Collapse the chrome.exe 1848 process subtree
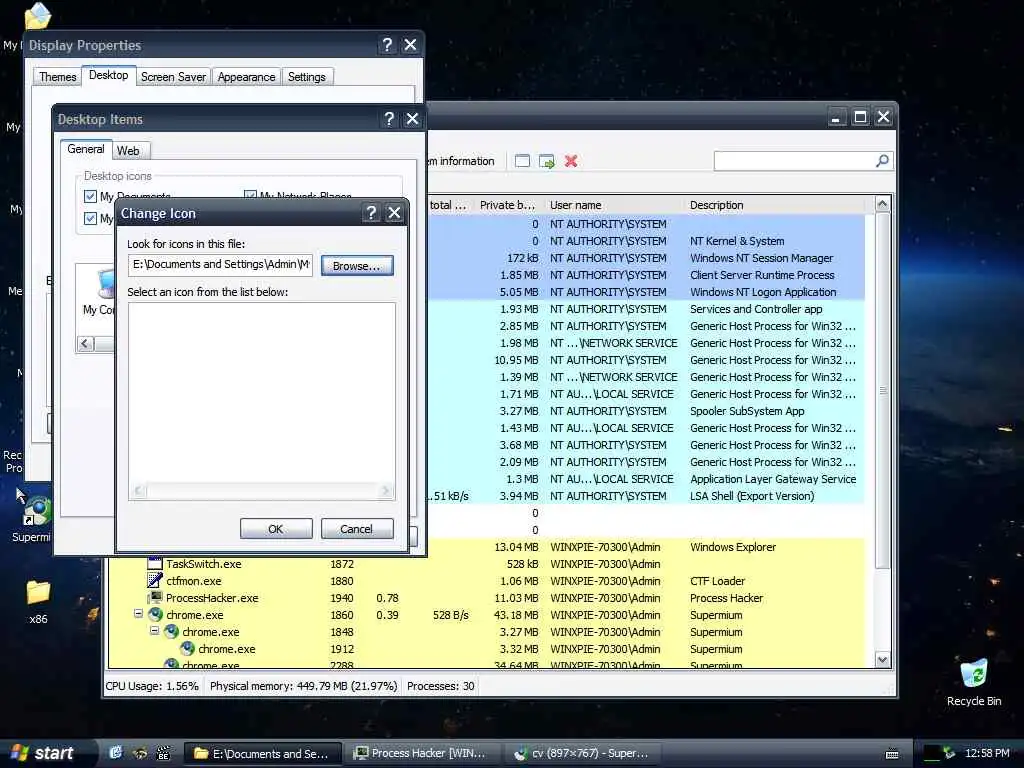This screenshot has width=1024, height=768. (x=155, y=631)
